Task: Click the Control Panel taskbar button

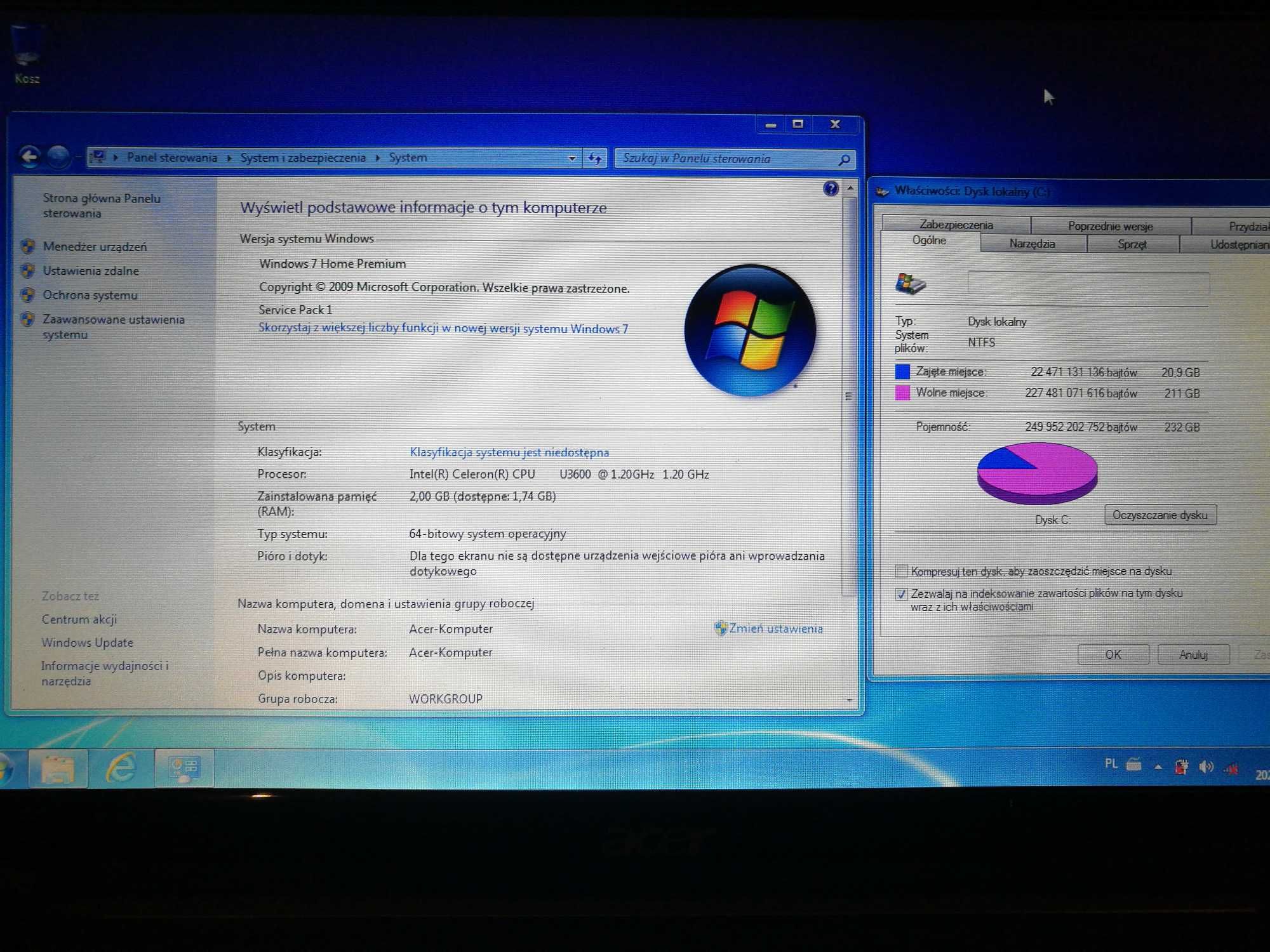Action: pos(185,768)
